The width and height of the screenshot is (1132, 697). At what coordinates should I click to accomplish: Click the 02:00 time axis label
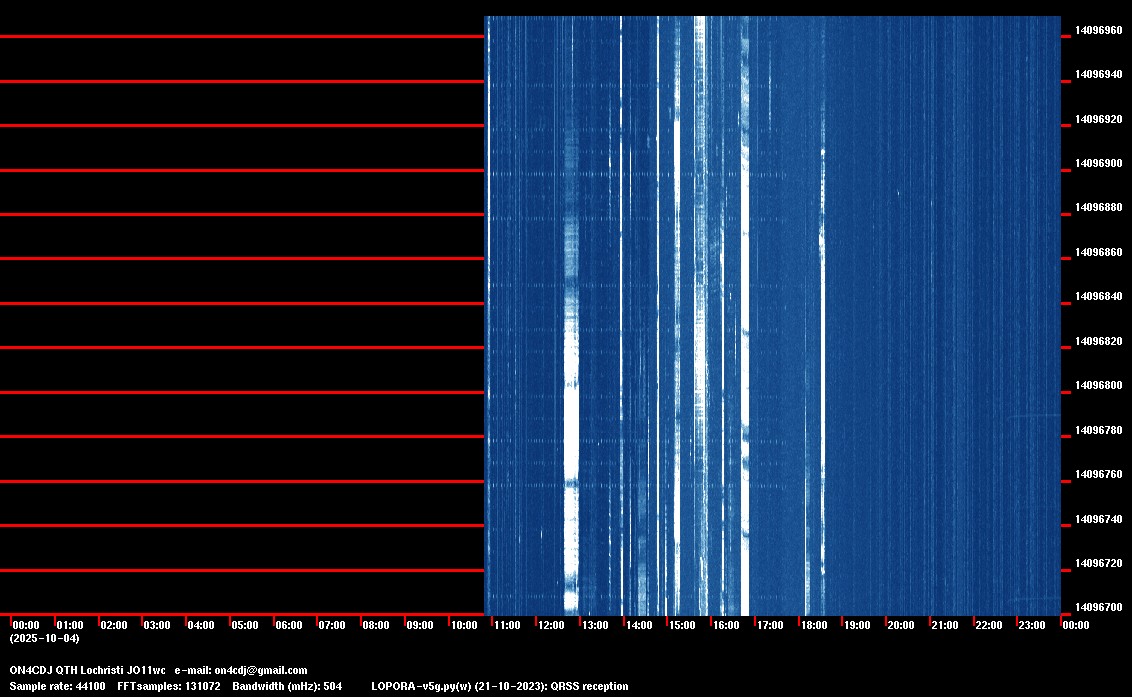(113, 625)
